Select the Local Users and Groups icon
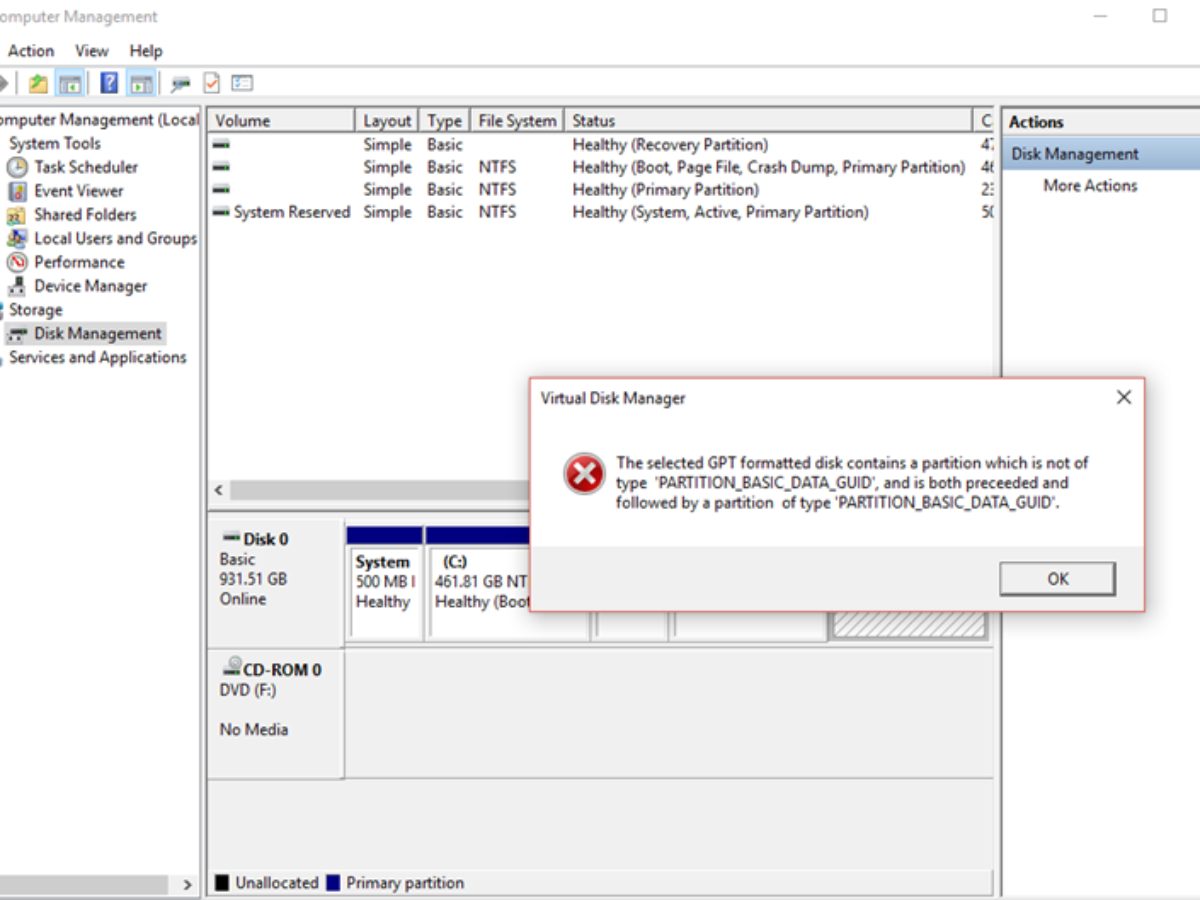Screen dimensions: 1200x900 coord(17,239)
